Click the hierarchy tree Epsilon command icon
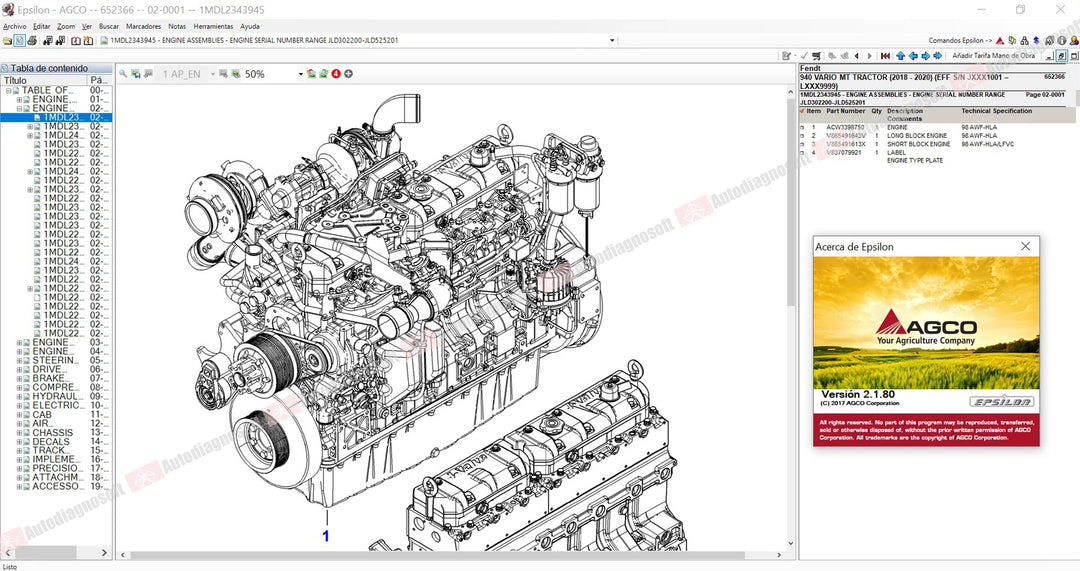 tap(1024, 41)
